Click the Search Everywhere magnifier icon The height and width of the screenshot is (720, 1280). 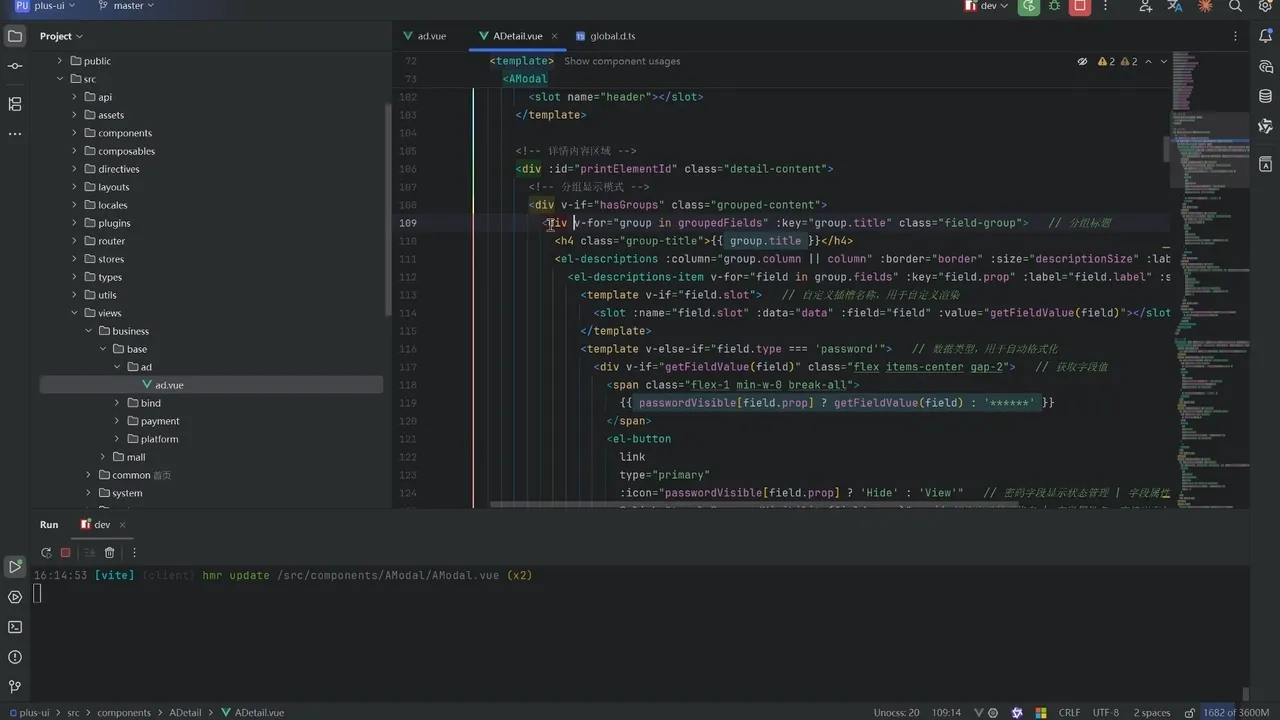(1235, 6)
